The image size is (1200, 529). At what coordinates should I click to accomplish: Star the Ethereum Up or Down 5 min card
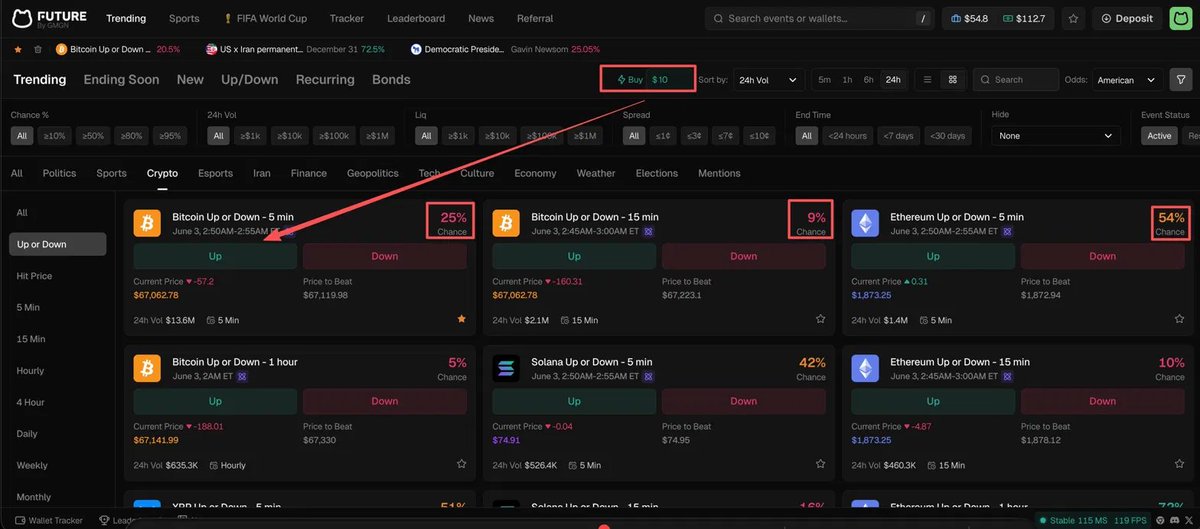1179,319
